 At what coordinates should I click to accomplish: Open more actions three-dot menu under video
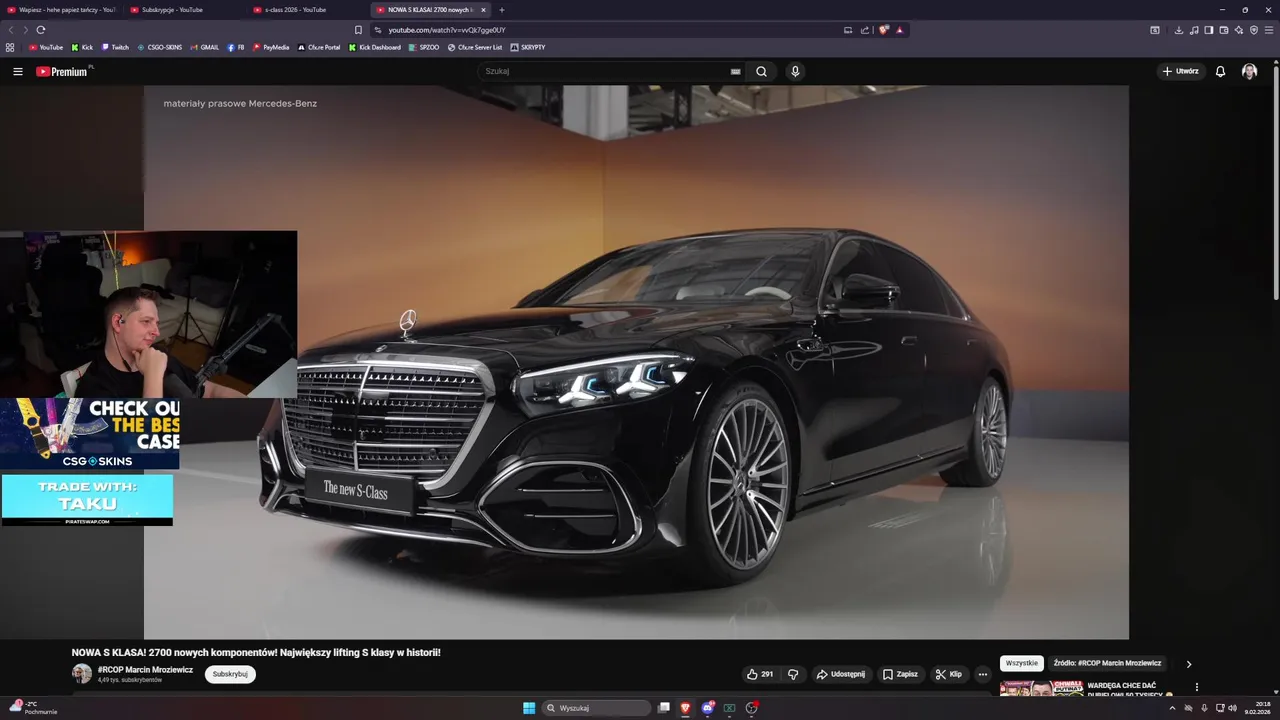coord(982,674)
